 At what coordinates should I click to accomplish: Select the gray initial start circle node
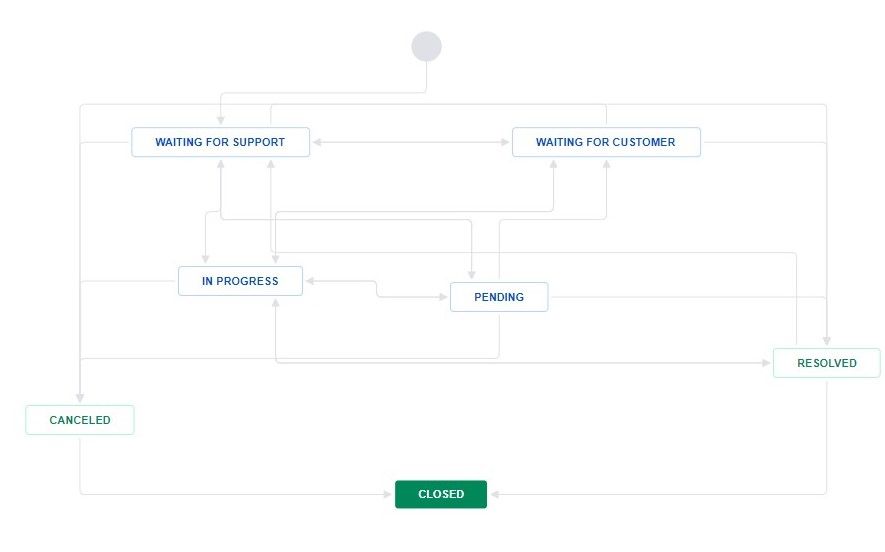coord(426,46)
